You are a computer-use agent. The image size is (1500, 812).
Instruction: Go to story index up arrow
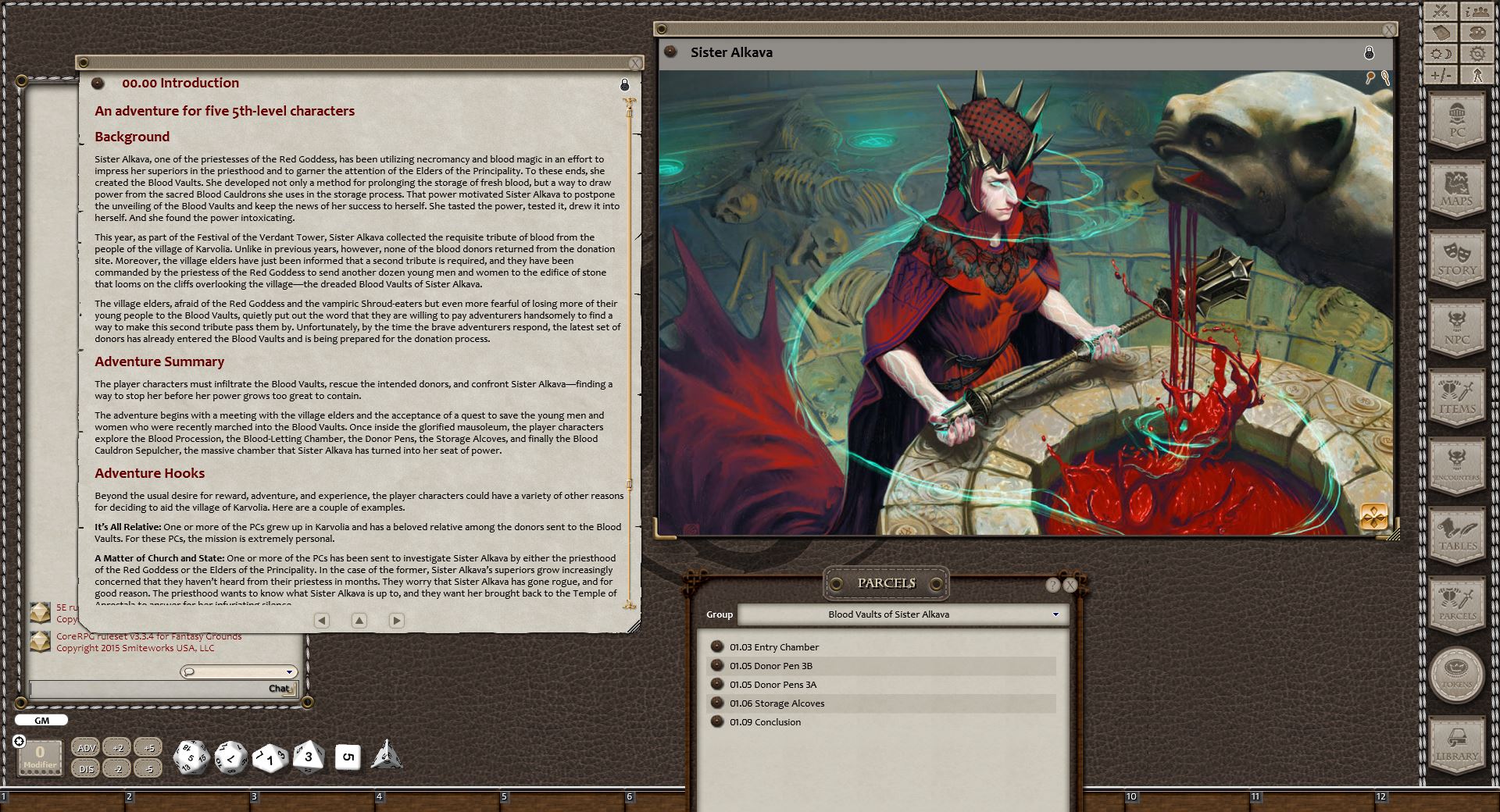coord(359,621)
